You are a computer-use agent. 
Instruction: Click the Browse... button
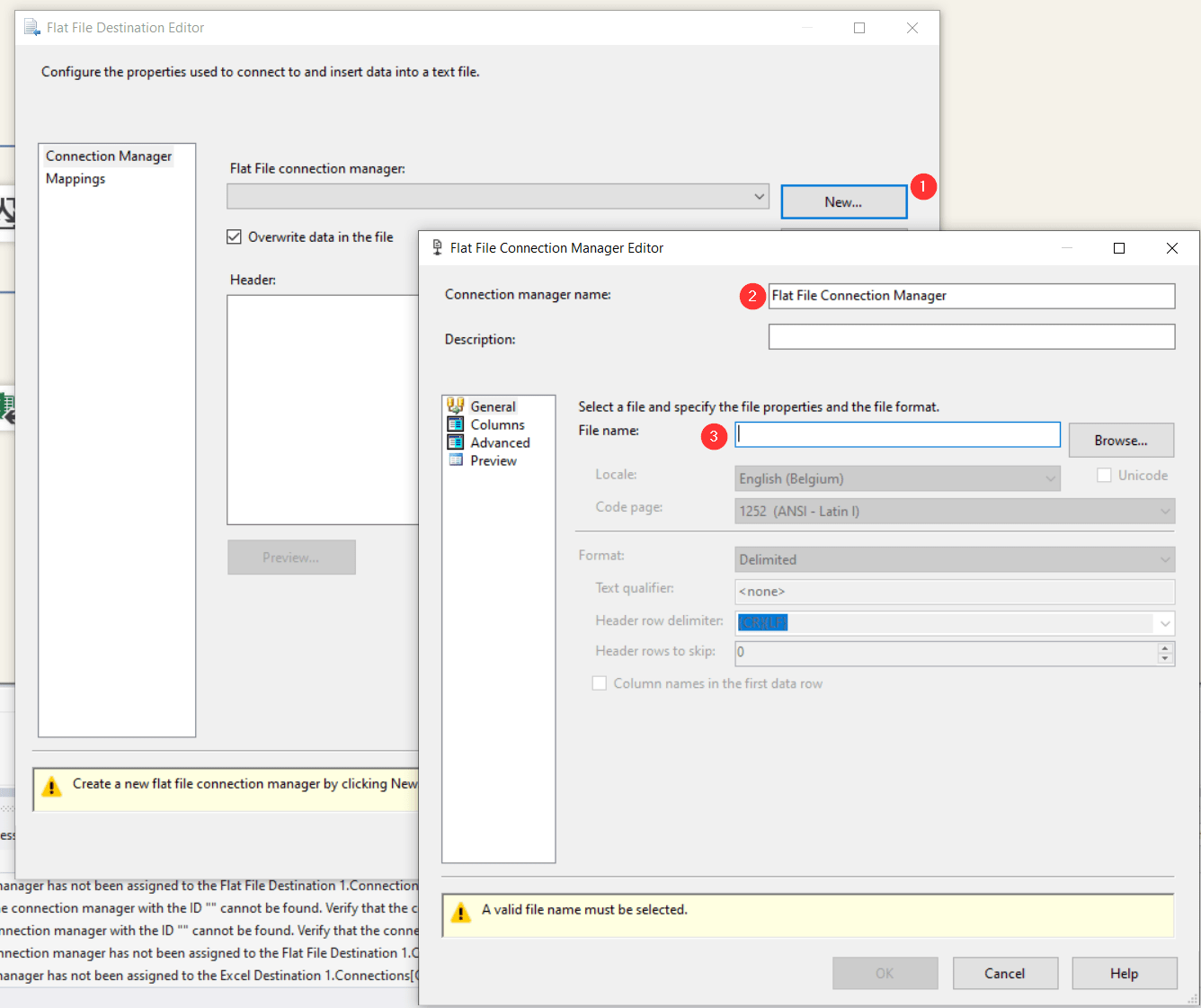click(1120, 441)
